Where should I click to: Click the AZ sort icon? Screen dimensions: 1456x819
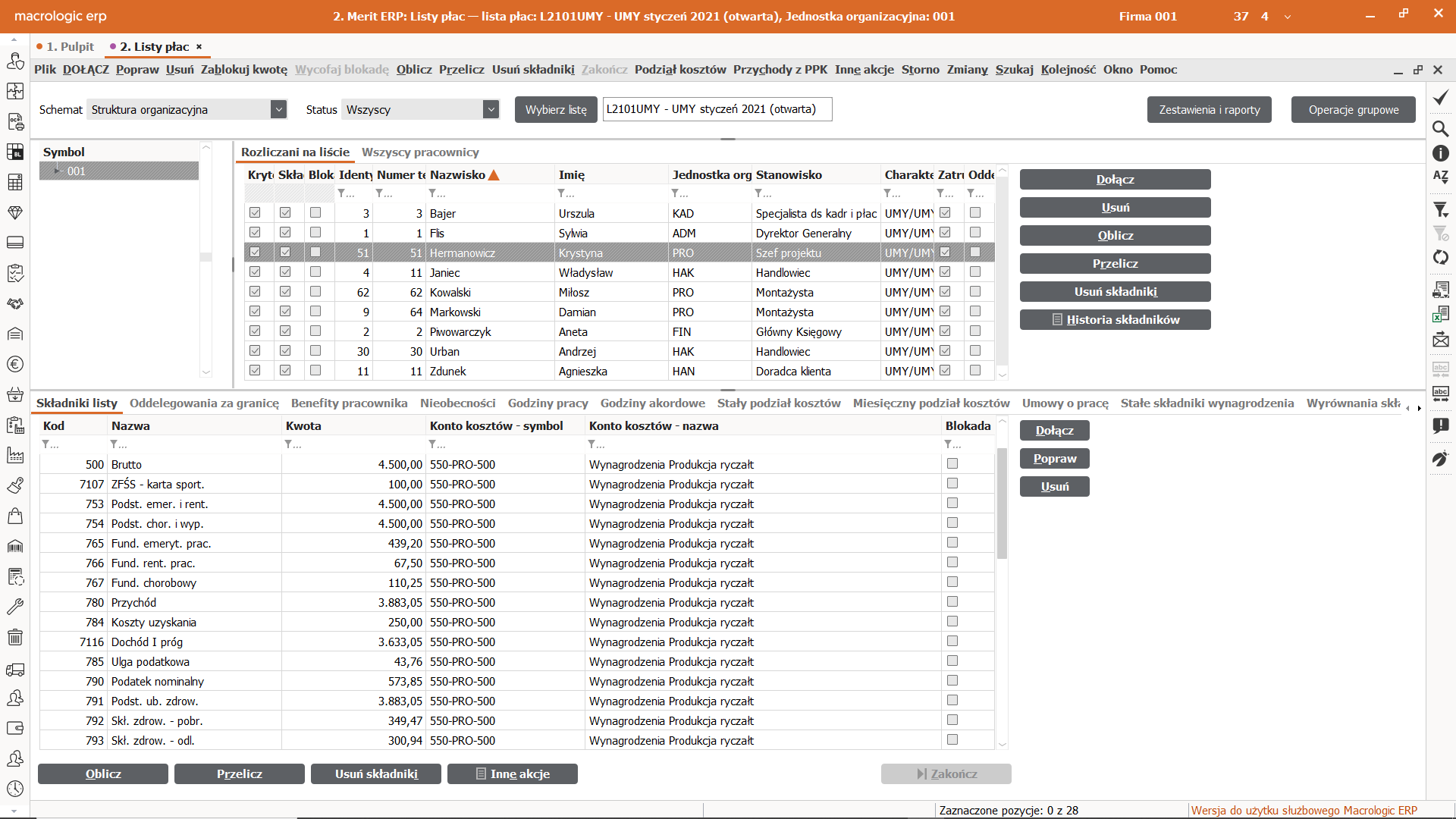coord(1440,177)
